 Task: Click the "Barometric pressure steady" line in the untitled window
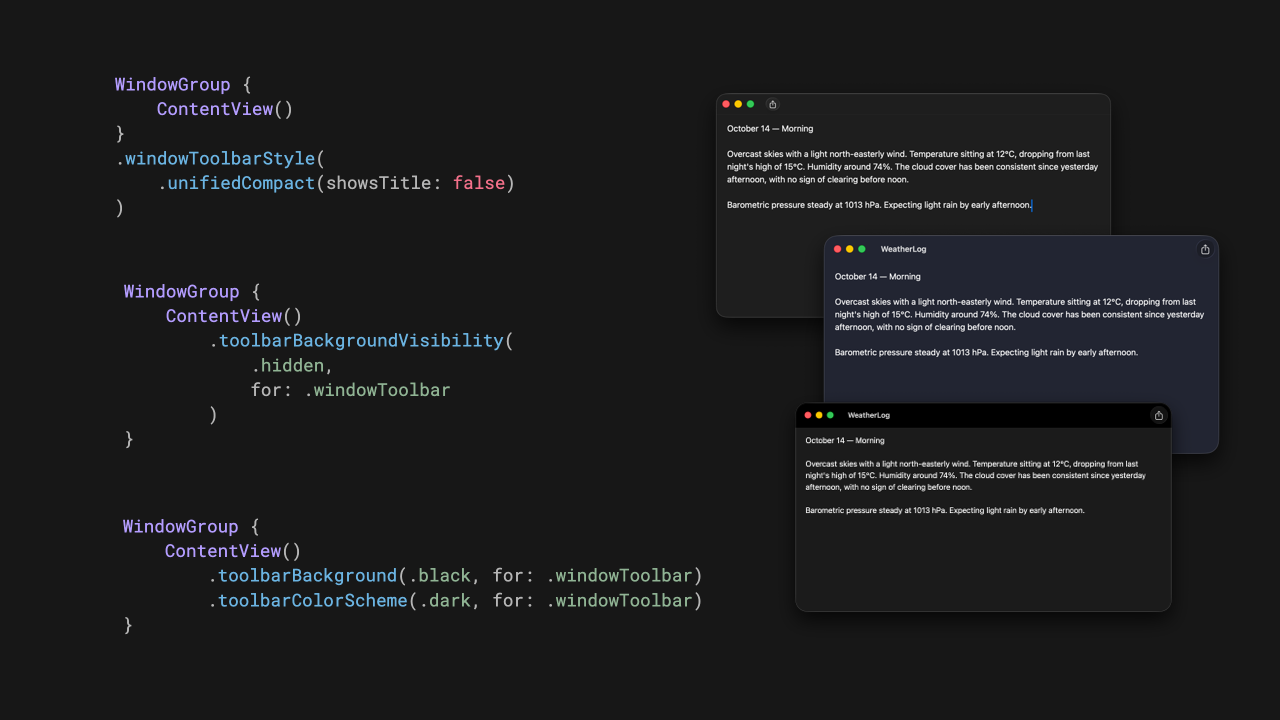click(879, 205)
